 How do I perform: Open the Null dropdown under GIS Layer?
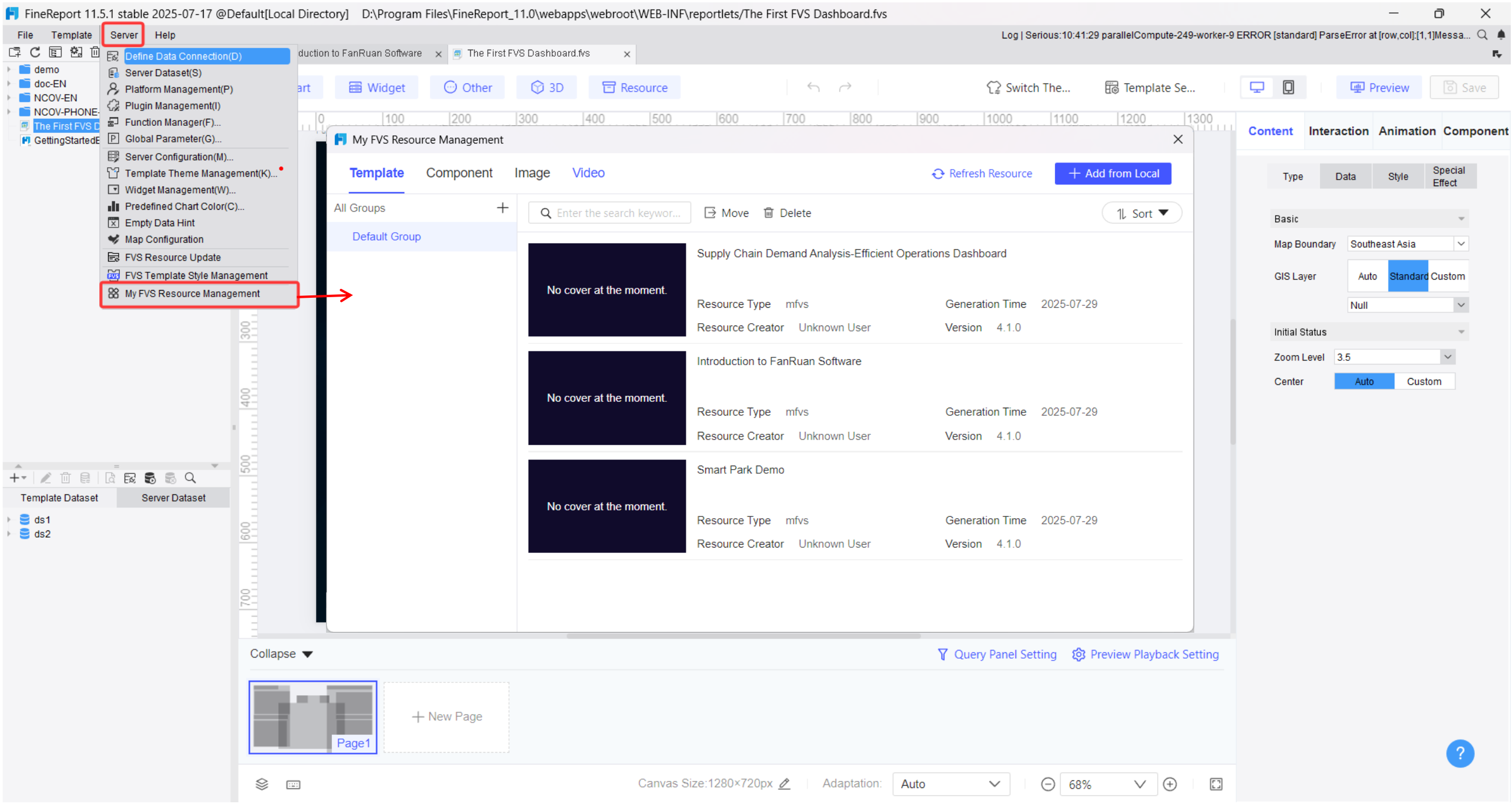click(x=1407, y=305)
